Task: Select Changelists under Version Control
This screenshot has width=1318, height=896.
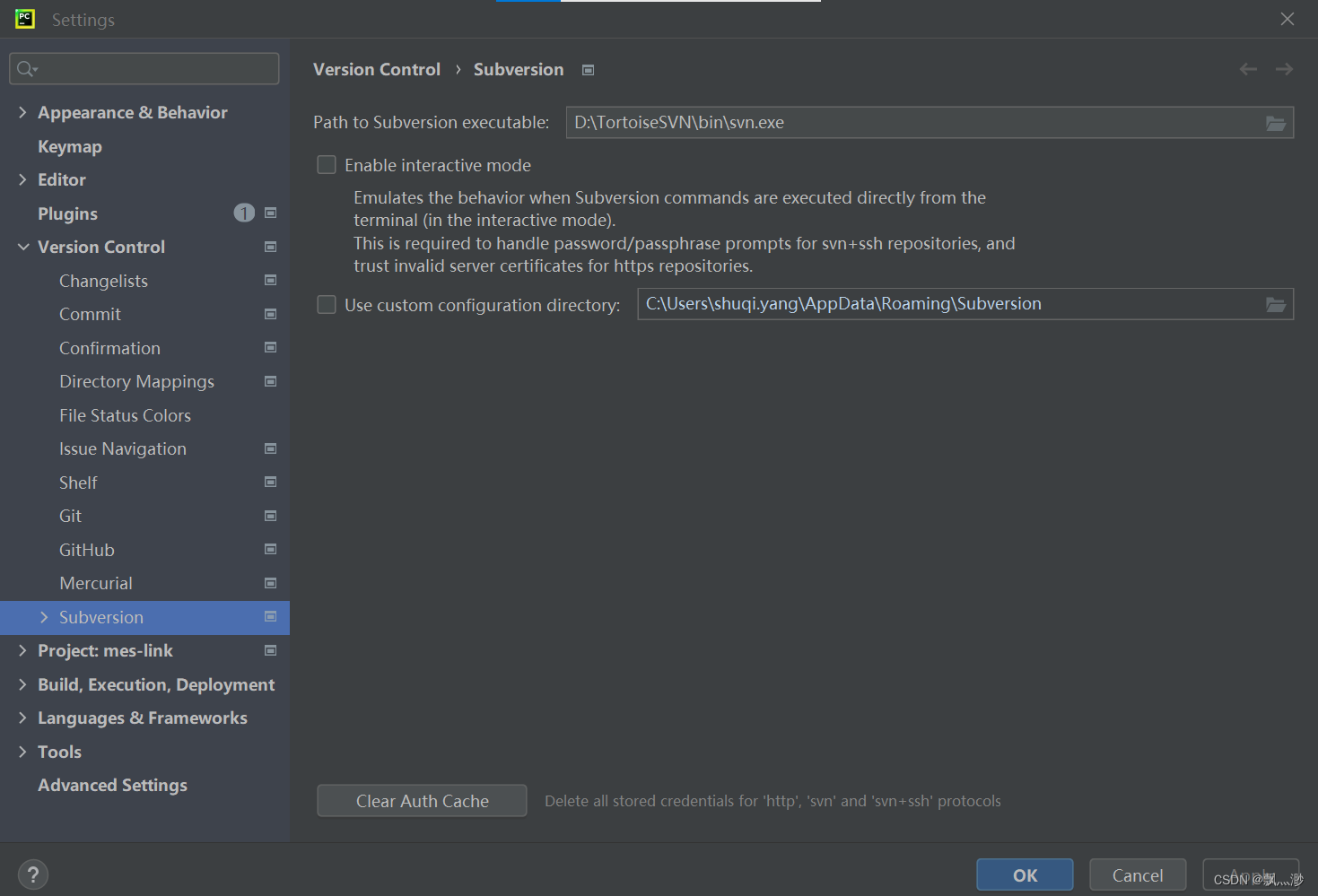Action: [103, 281]
